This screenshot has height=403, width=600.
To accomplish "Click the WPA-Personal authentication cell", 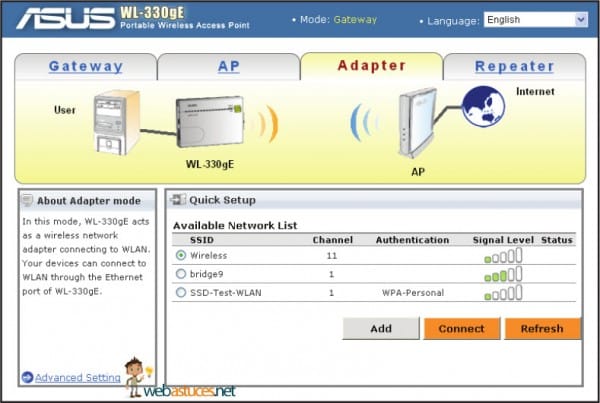I will pyautogui.click(x=413, y=293).
